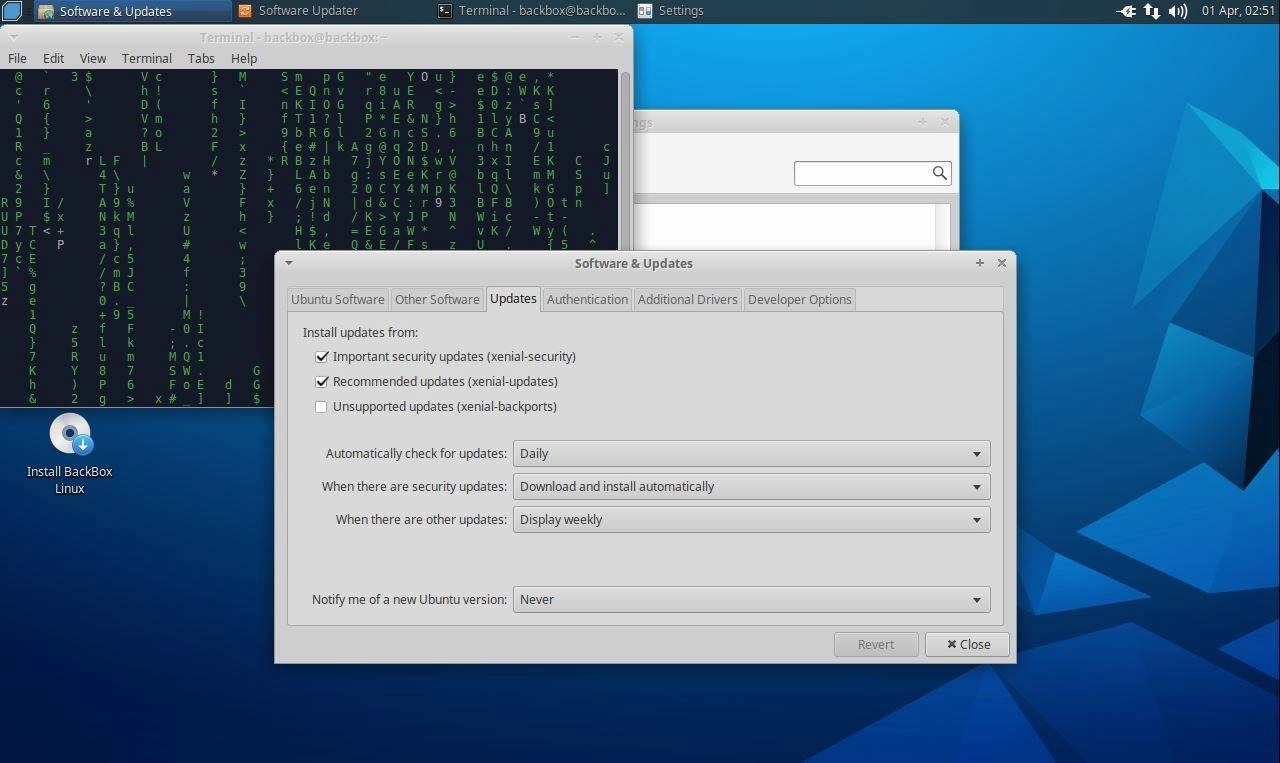Toggle Important security updates checkbox

click(321, 356)
